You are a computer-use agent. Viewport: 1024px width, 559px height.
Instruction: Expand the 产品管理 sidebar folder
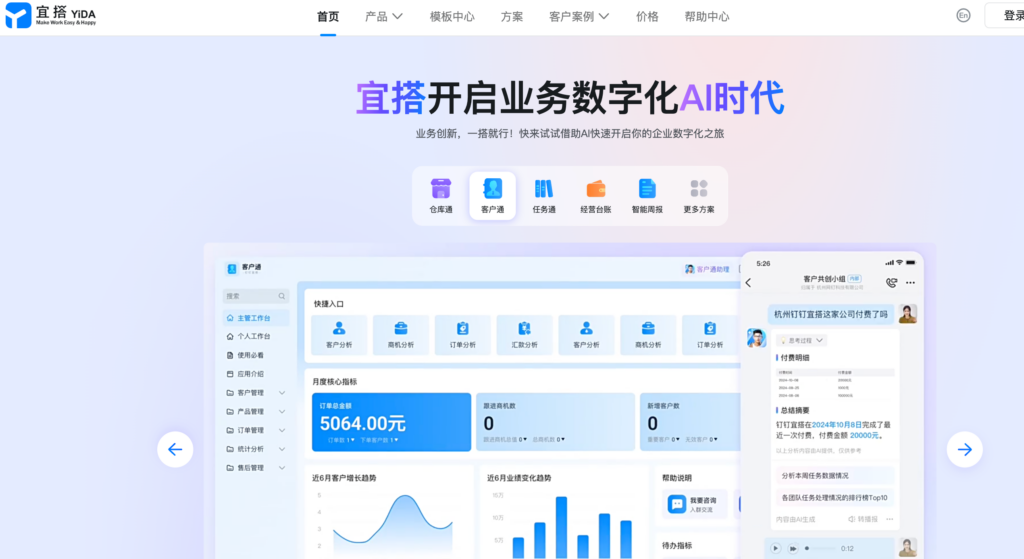[x=282, y=411]
